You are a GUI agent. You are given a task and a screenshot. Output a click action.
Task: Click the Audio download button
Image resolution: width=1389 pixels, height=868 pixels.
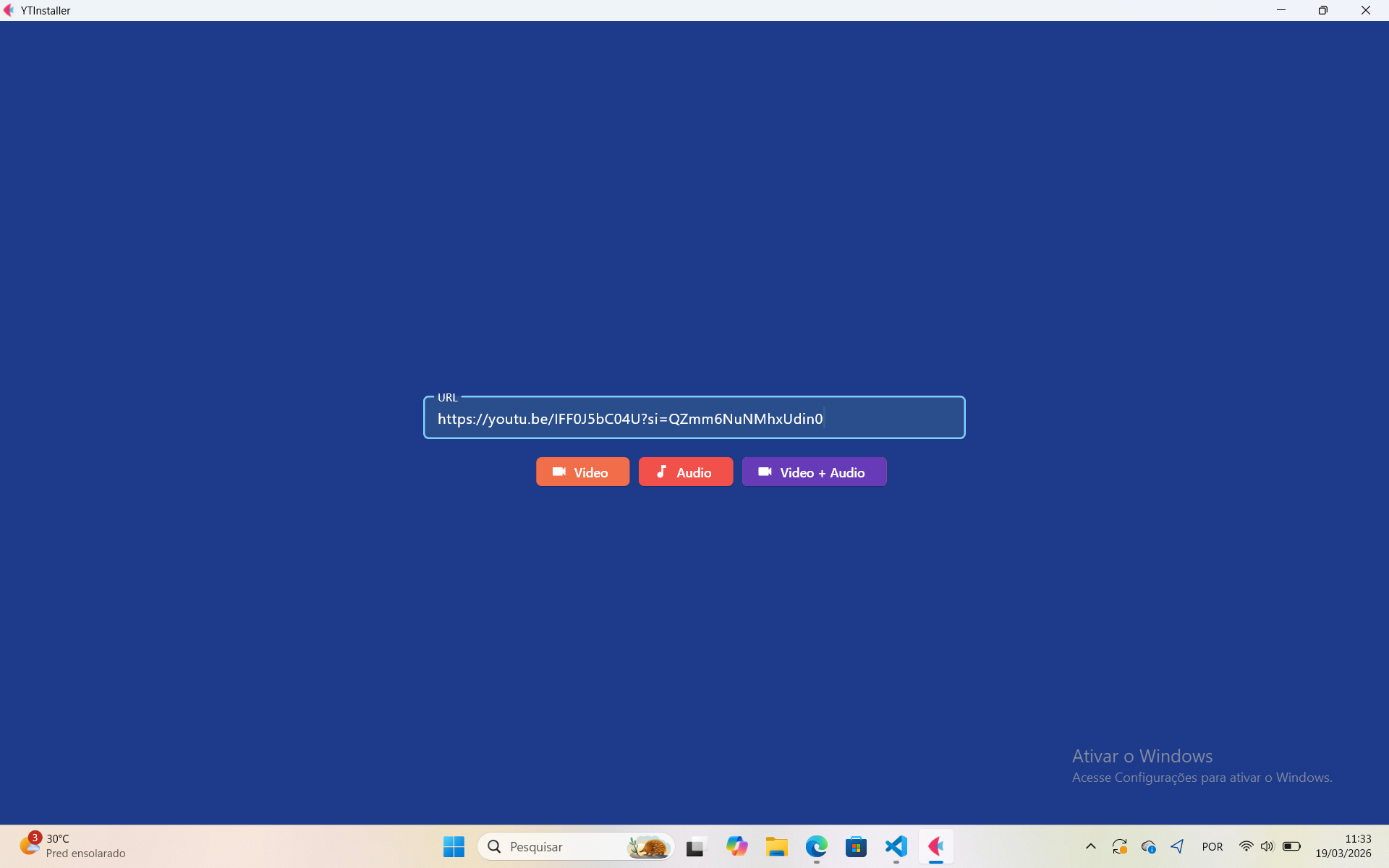click(685, 472)
